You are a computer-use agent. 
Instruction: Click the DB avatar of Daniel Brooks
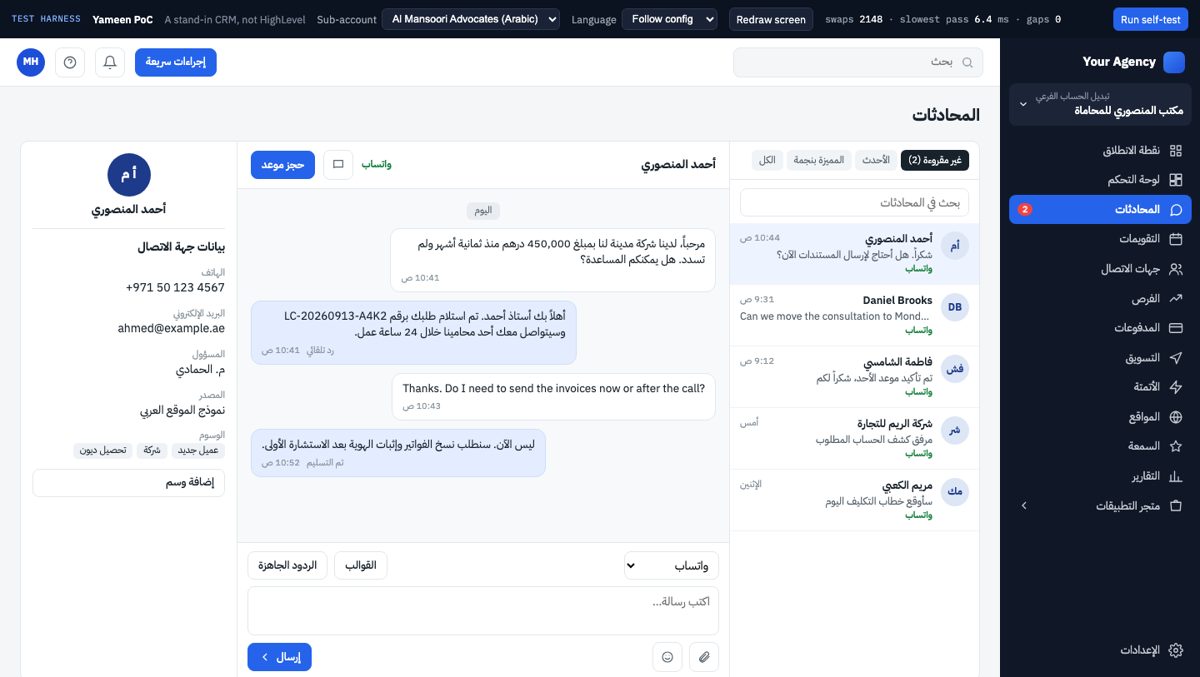click(955, 307)
